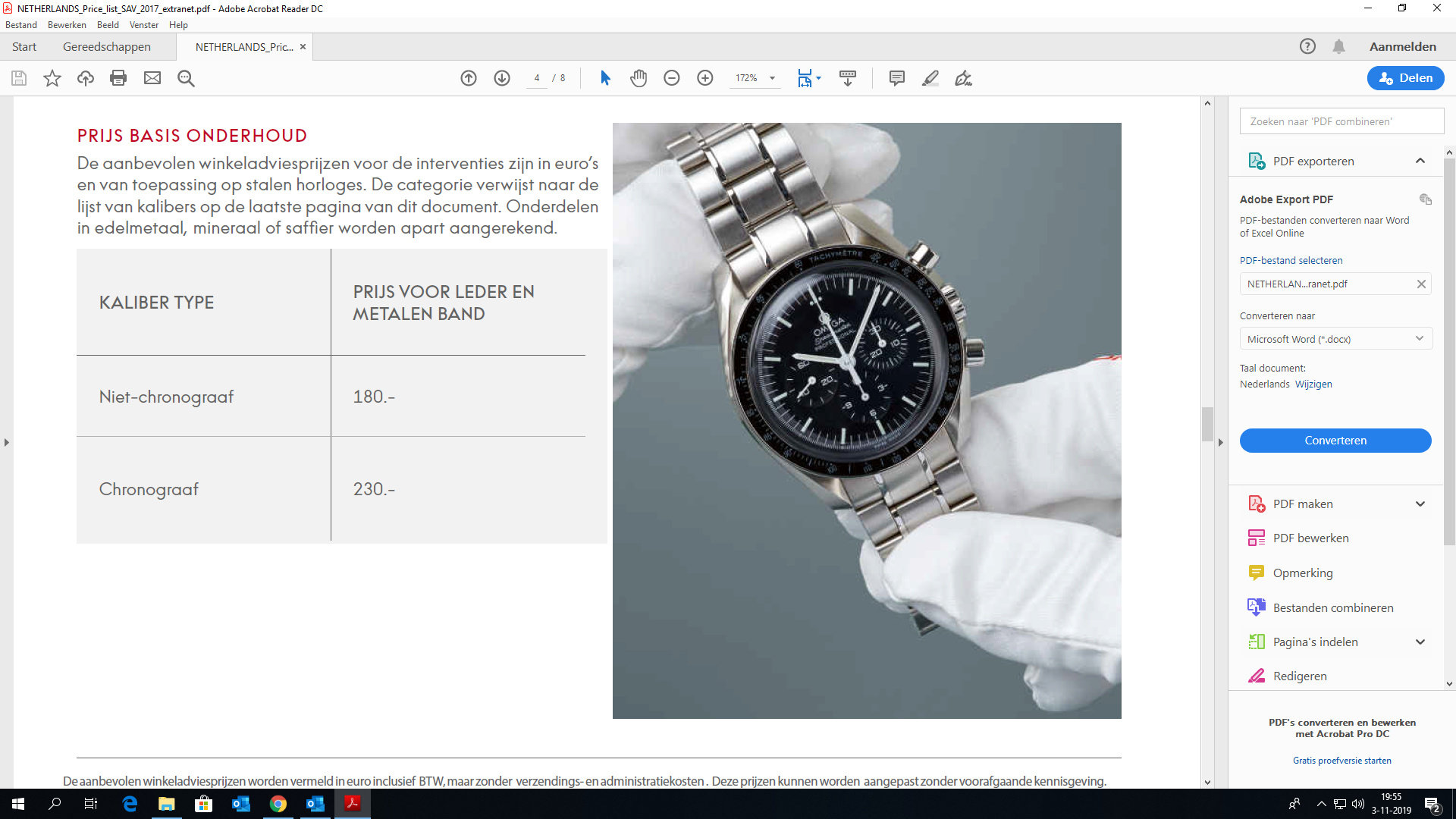
Task: Open the Bestand menu
Action: pyautogui.click(x=21, y=25)
